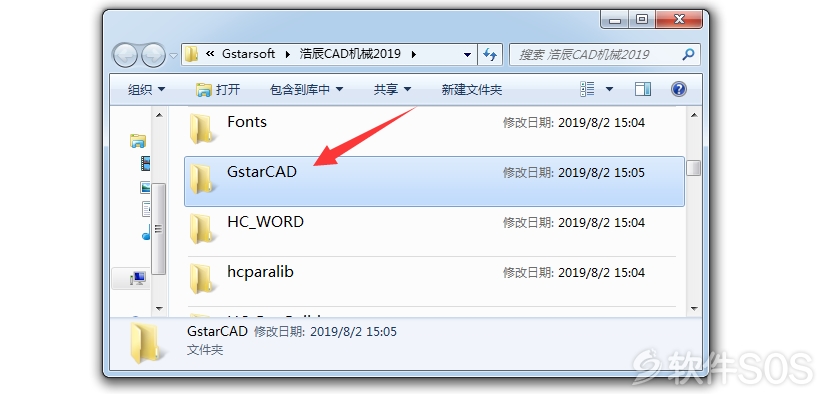Maximize the explorer window
The width and height of the screenshot is (827, 394).
[642, 20]
